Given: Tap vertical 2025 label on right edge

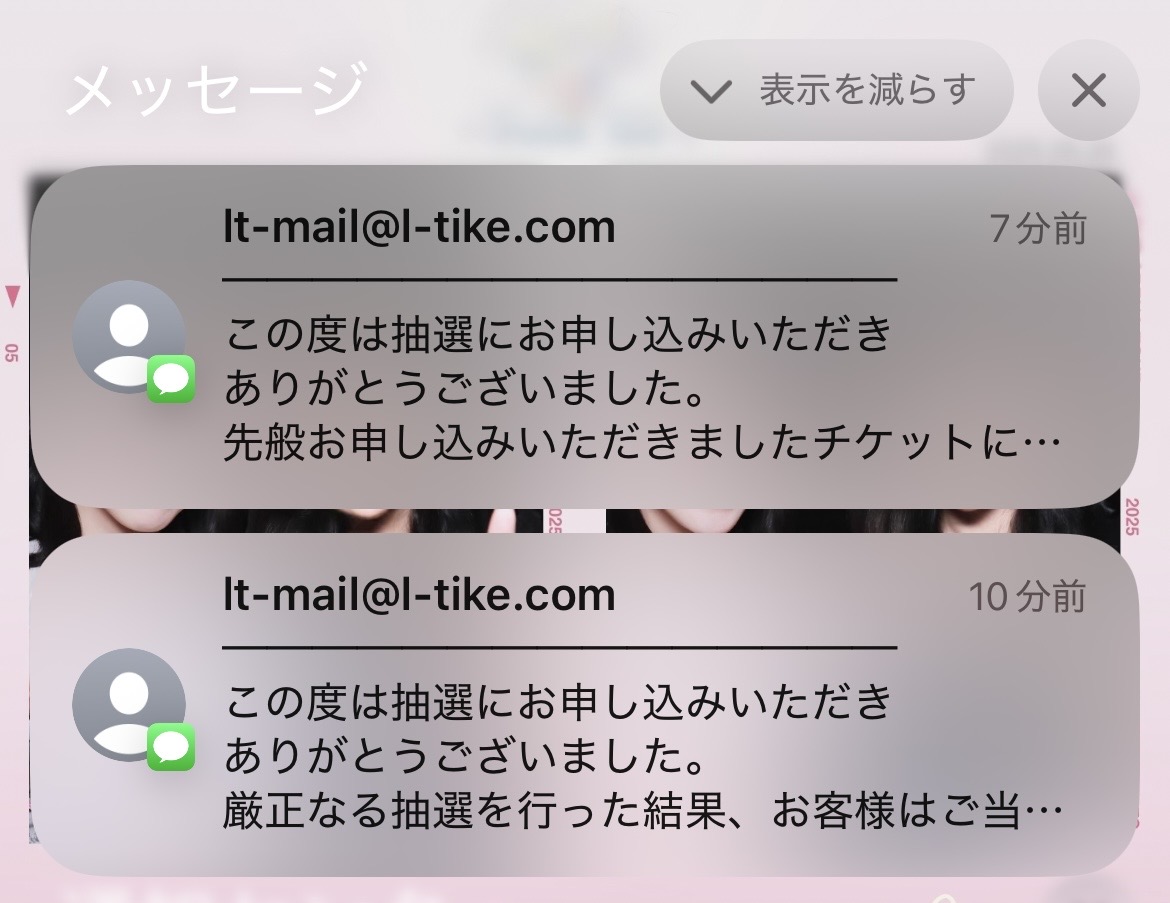Looking at the screenshot, I should click(x=1131, y=516).
